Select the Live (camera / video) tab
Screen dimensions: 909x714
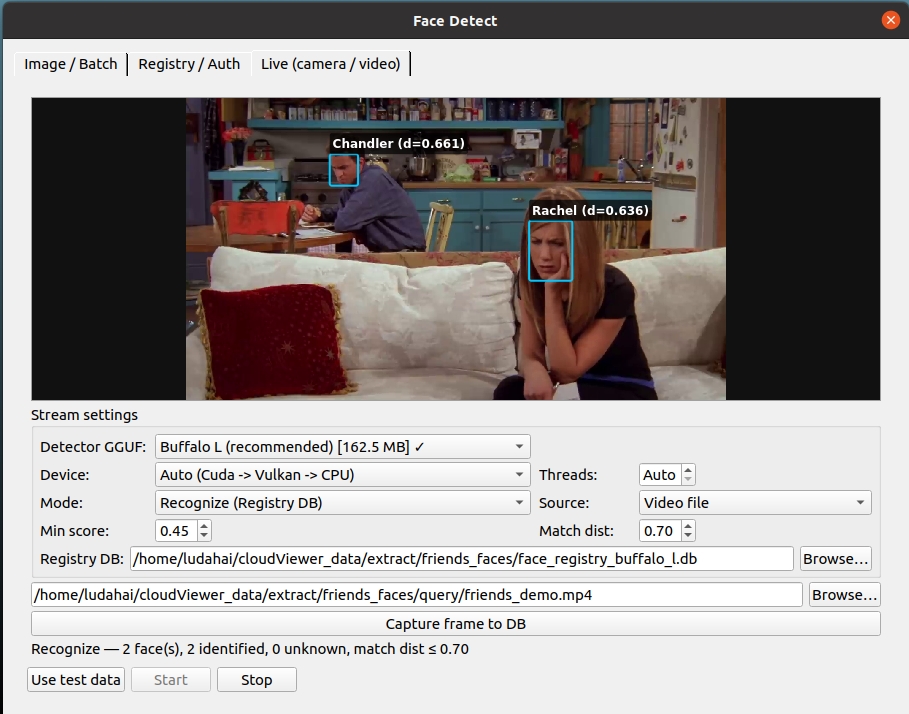pyautogui.click(x=330, y=64)
